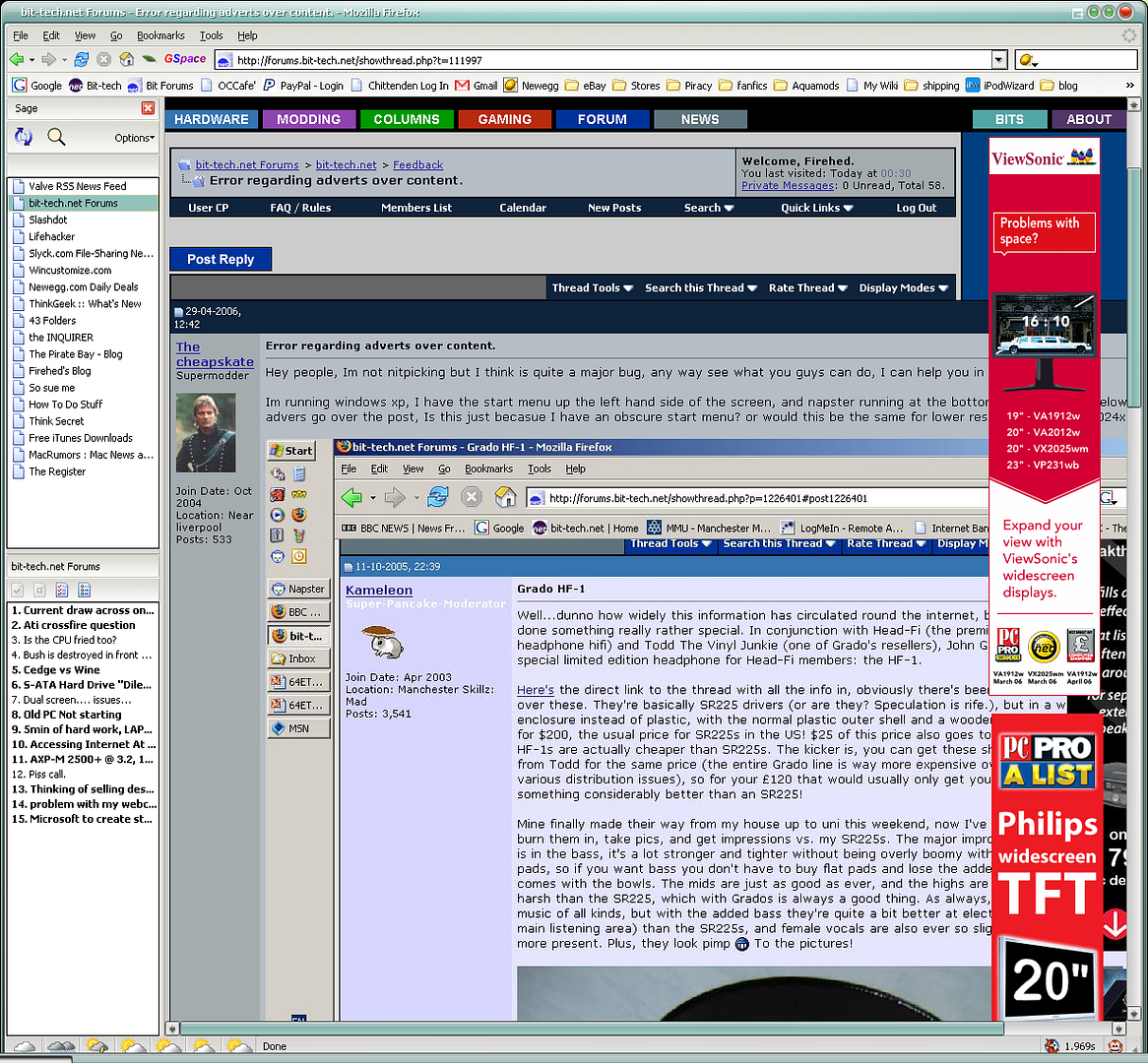Expand the Sage Options dropdown
This screenshot has width=1148, height=1063.
(x=134, y=138)
